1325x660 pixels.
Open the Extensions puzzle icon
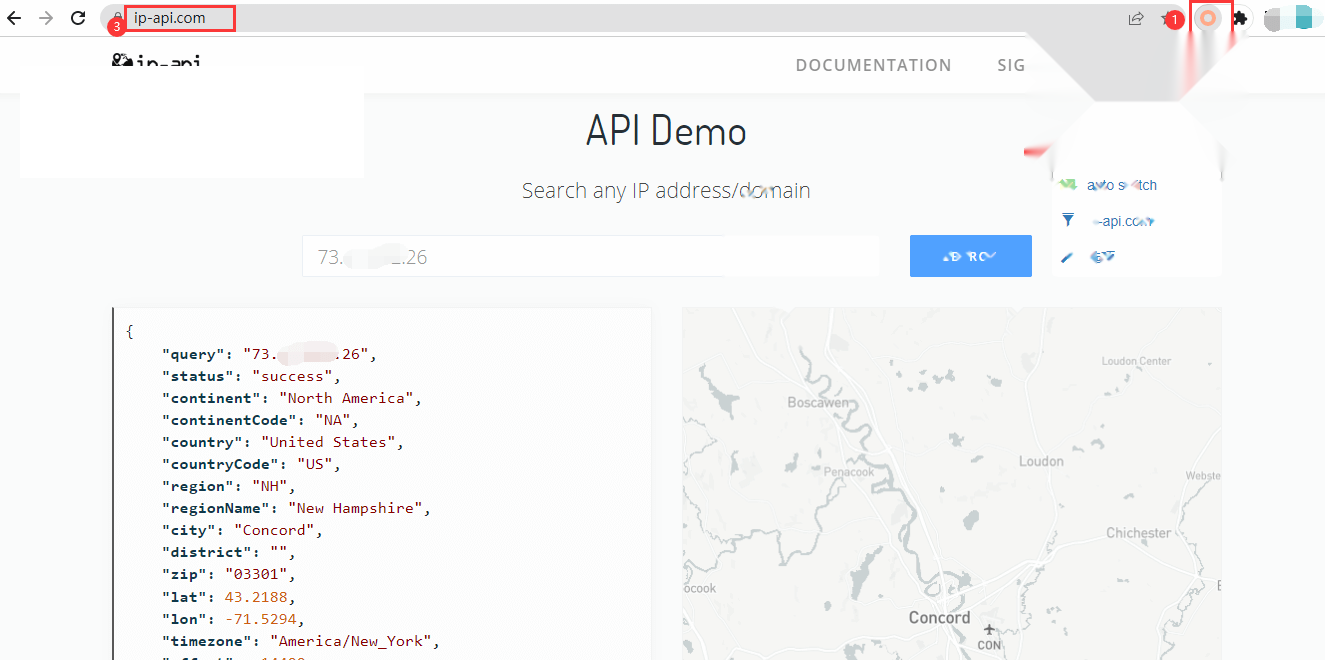[1240, 18]
